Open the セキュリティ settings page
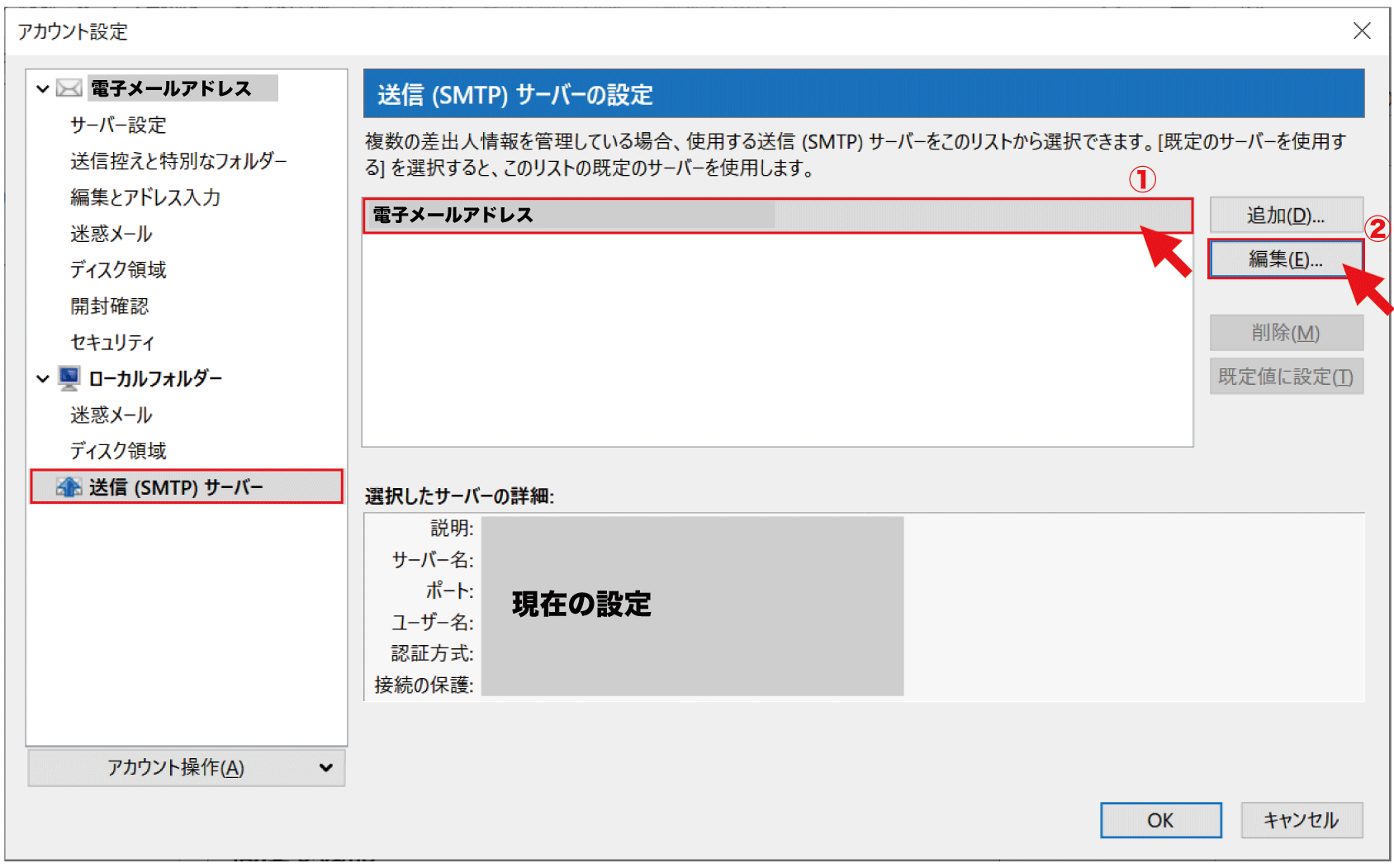This screenshot has height=868, width=1394. (112, 343)
